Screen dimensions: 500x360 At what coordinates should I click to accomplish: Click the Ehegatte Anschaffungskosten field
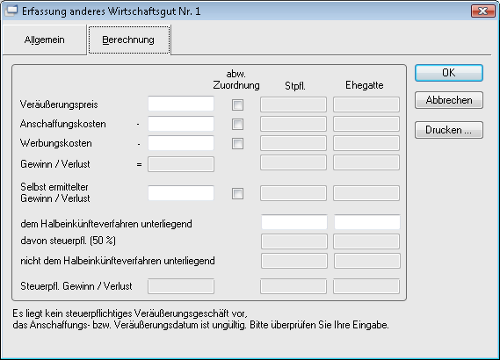point(366,124)
